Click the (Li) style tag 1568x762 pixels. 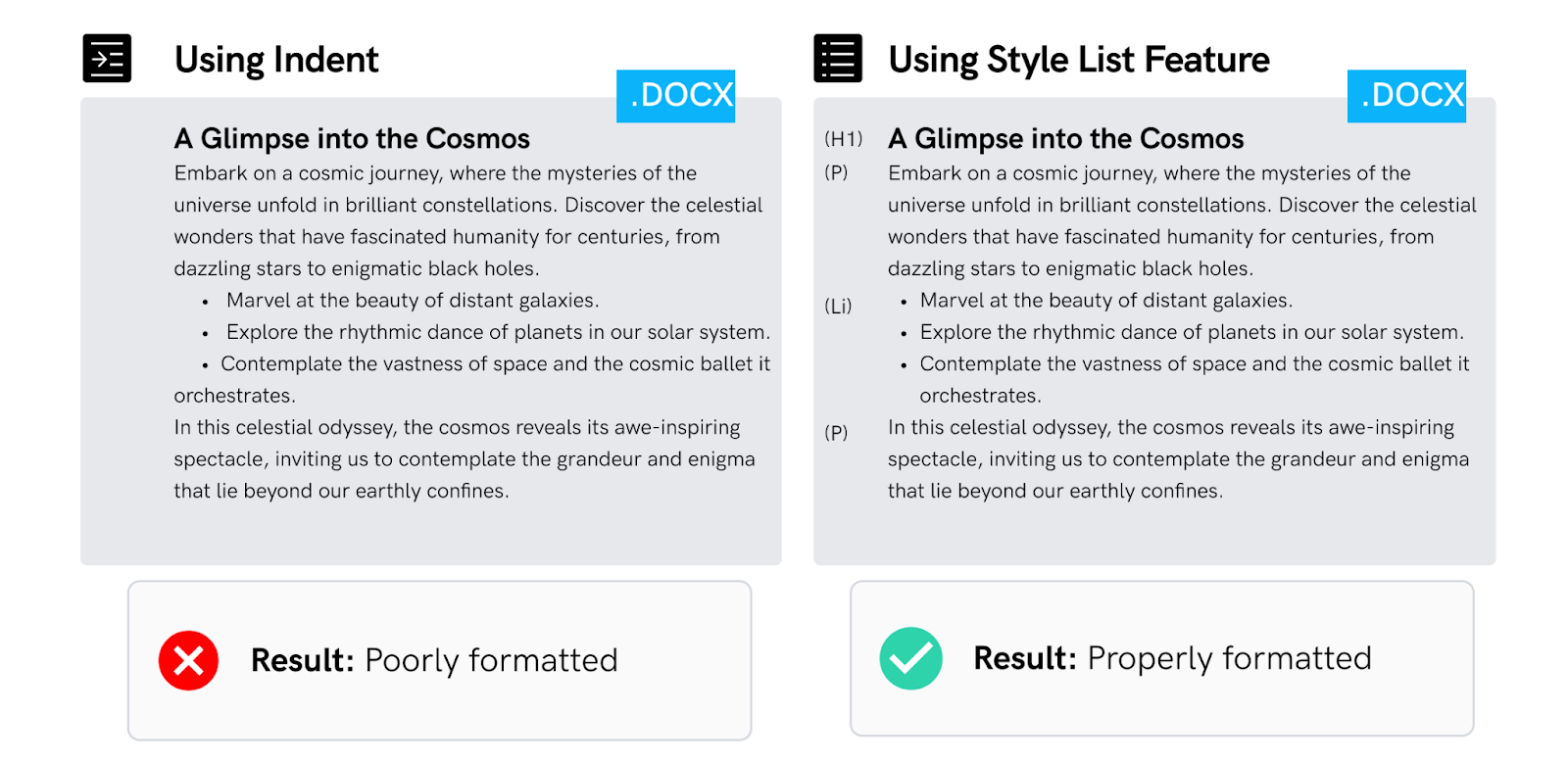(838, 307)
